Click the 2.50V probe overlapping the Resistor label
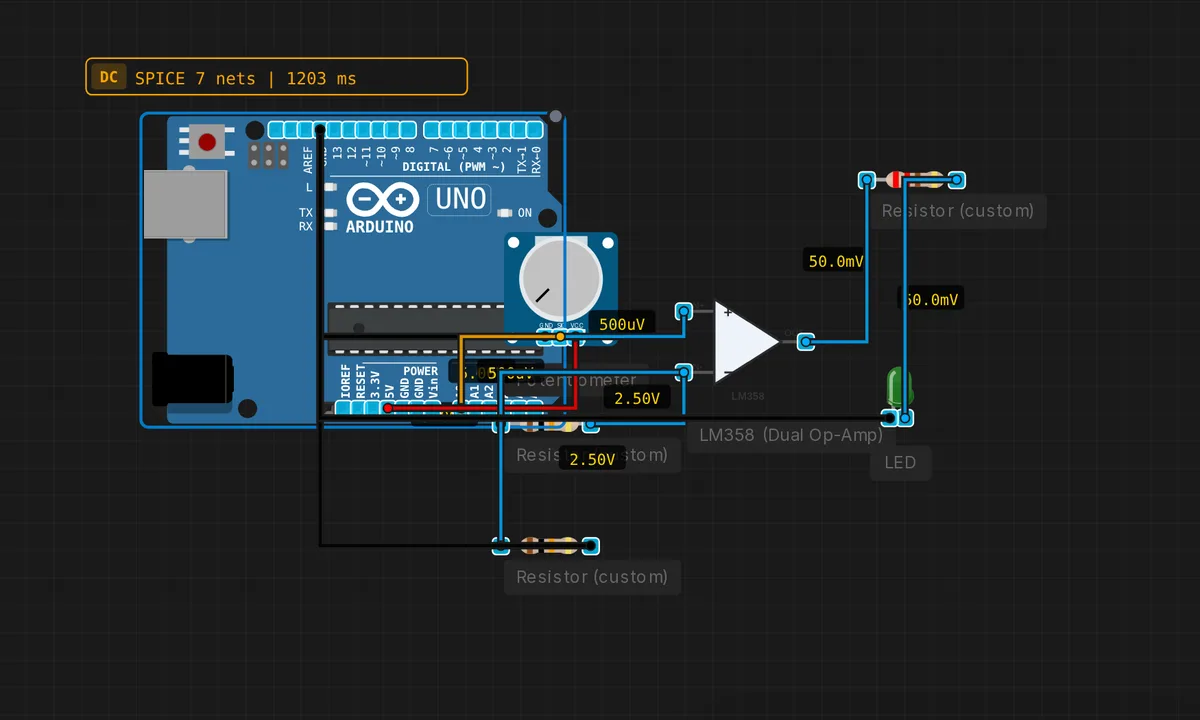 coord(592,459)
